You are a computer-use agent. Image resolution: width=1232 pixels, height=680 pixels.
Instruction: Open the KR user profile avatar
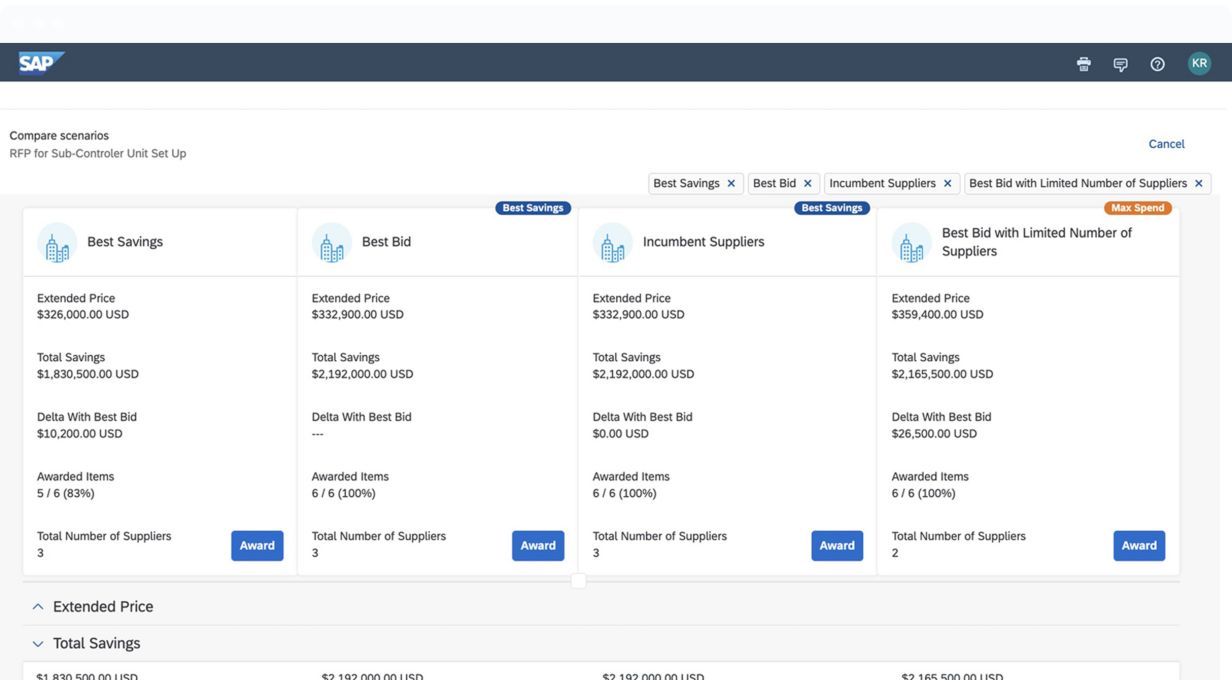(x=1199, y=63)
